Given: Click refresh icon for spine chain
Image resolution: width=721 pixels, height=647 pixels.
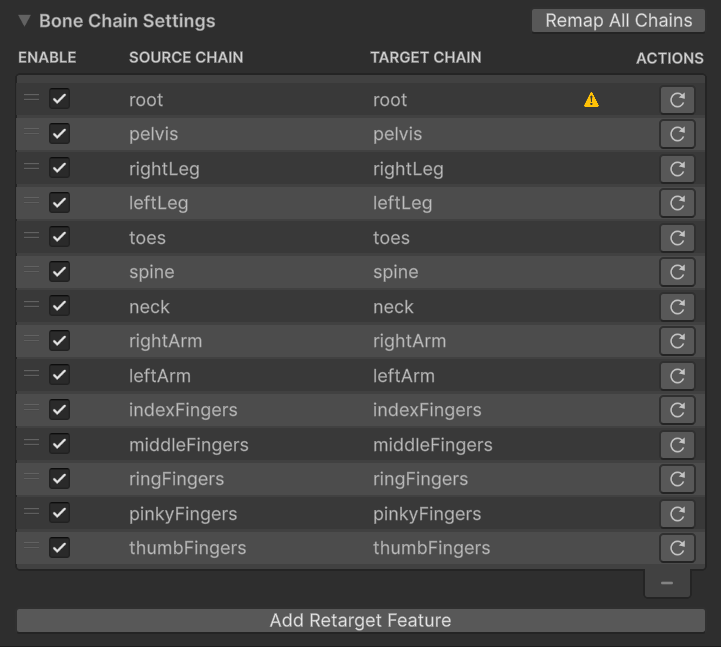Looking at the screenshot, I should (677, 272).
